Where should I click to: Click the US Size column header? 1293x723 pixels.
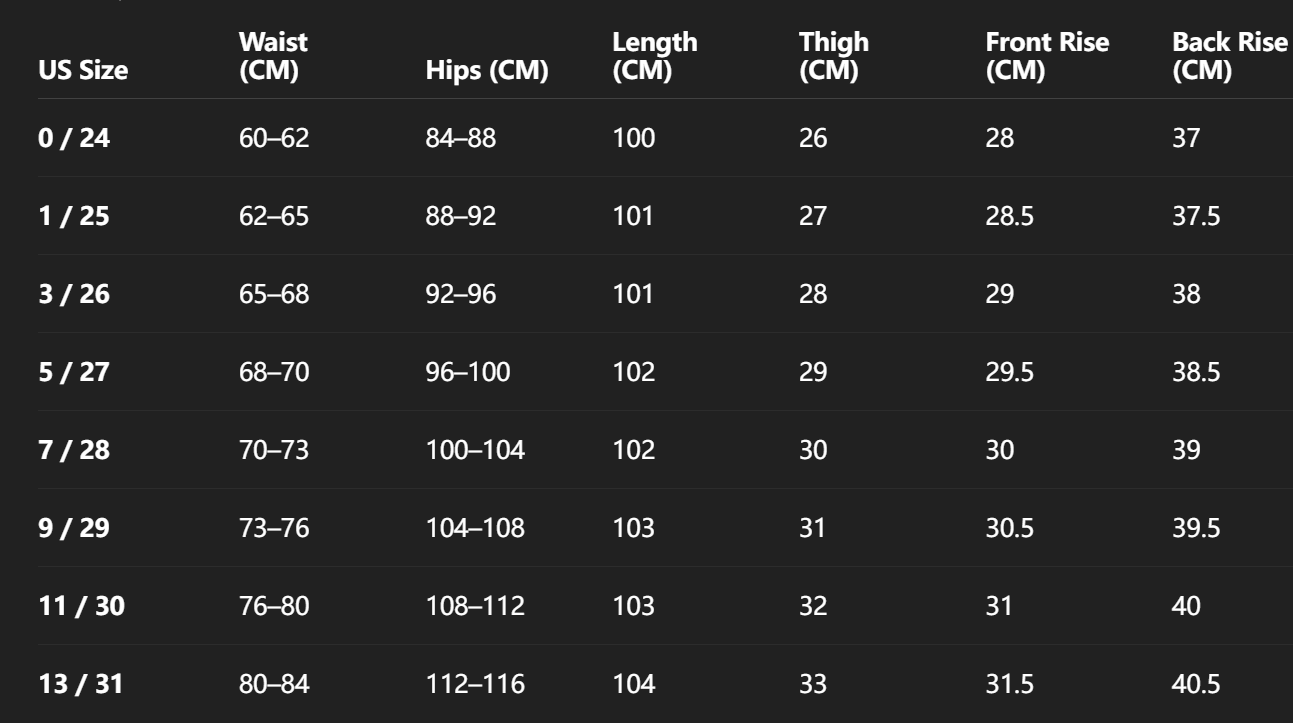coord(83,72)
